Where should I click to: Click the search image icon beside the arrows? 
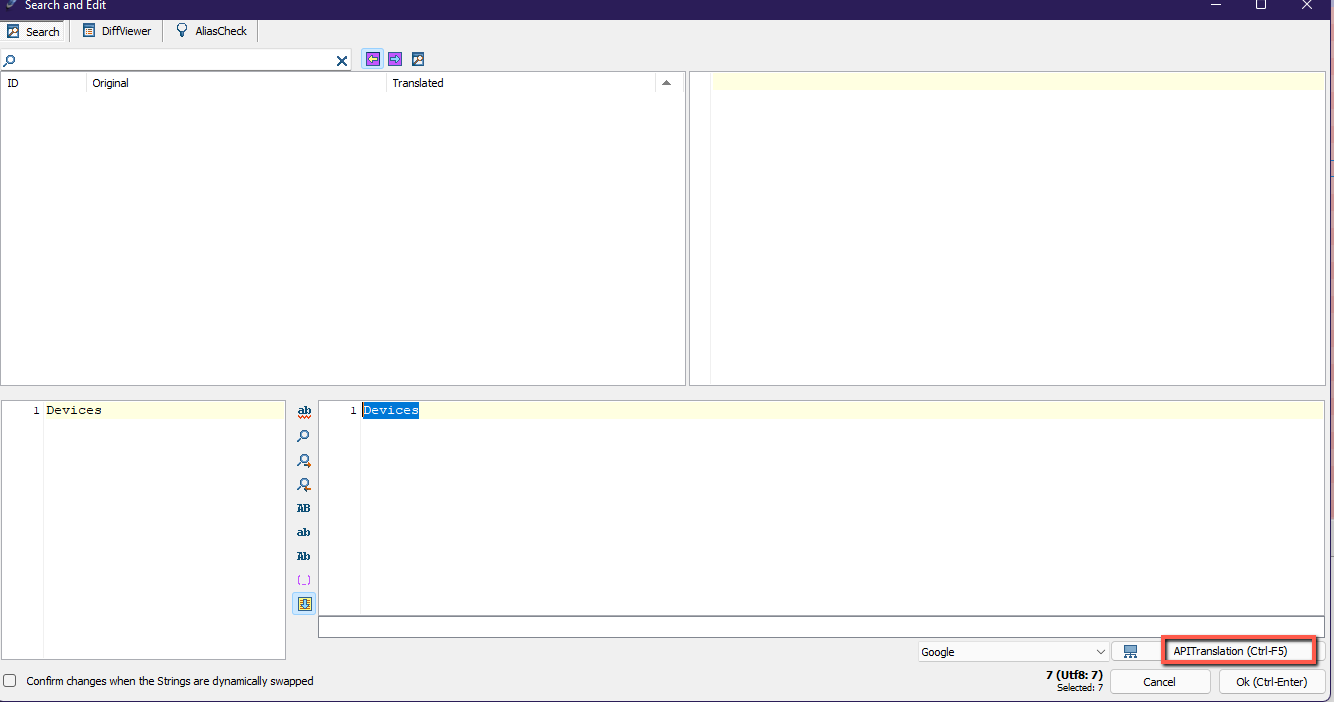(418, 59)
